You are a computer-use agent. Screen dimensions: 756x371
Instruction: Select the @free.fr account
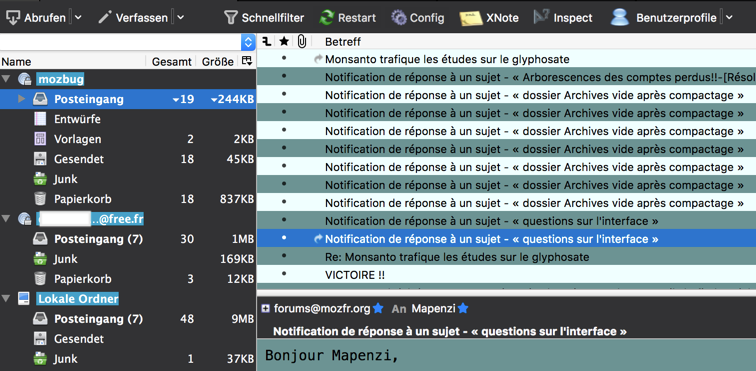click(90, 219)
